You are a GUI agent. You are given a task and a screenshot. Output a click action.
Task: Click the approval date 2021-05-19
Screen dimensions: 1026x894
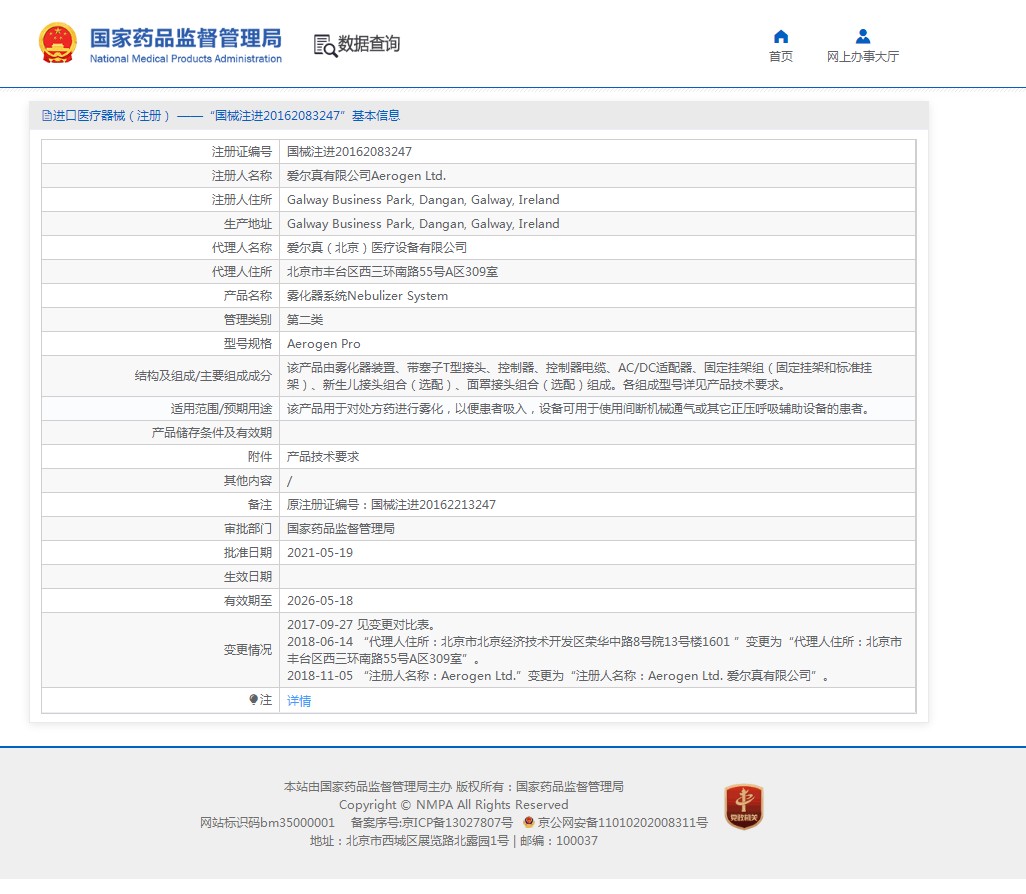click(320, 553)
